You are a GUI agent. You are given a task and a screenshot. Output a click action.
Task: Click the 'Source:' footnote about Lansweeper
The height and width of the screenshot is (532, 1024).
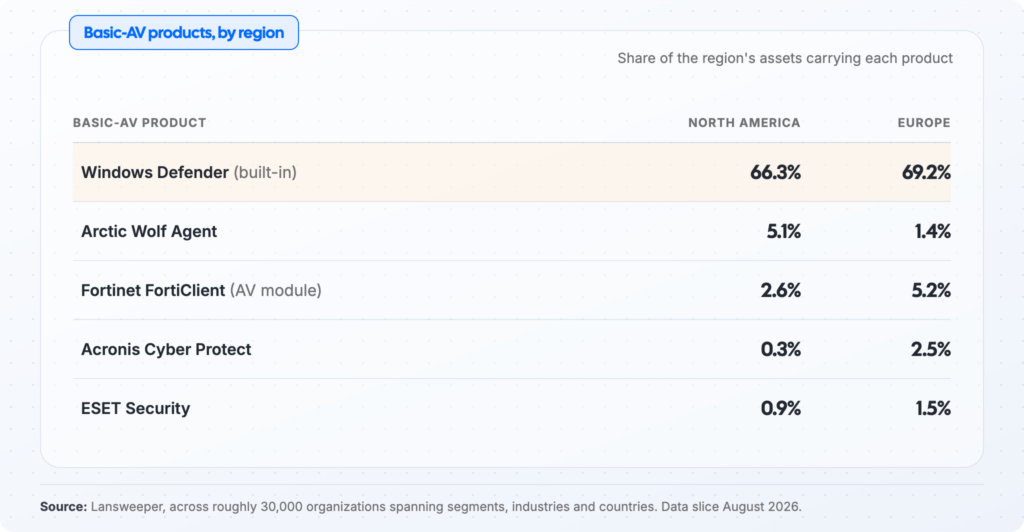coord(421,507)
